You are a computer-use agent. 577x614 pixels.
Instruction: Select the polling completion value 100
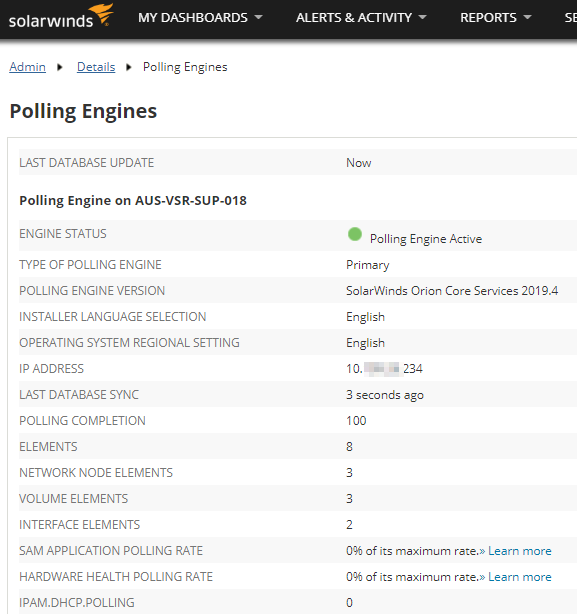(x=356, y=421)
